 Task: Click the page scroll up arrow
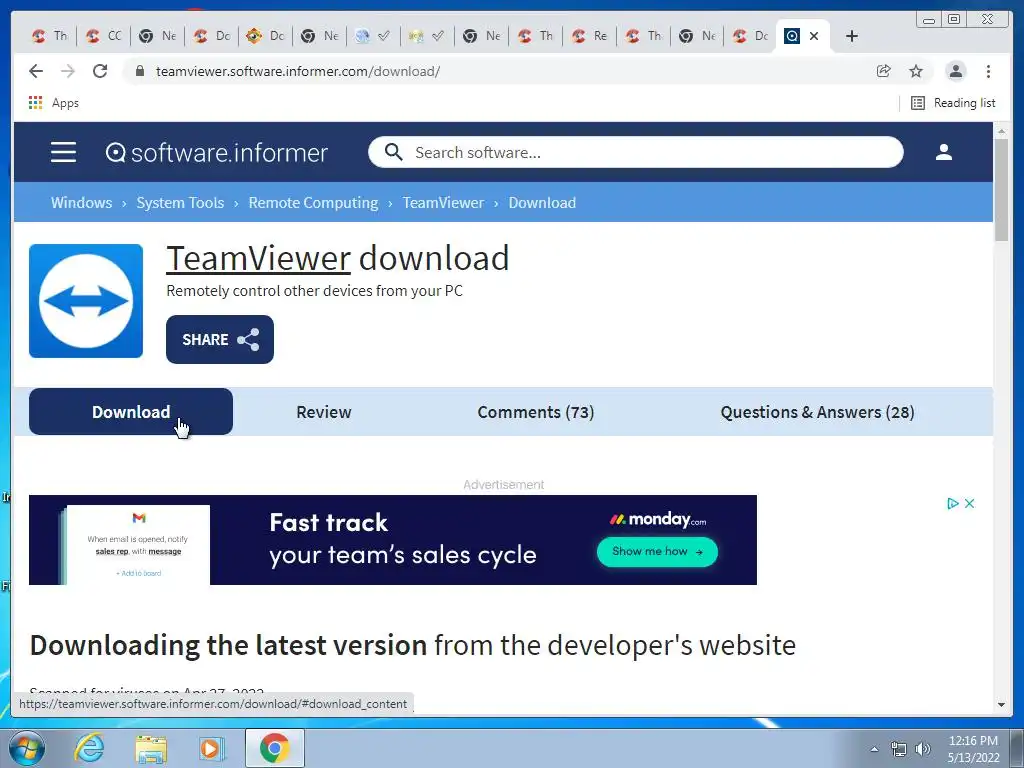tap(1001, 131)
